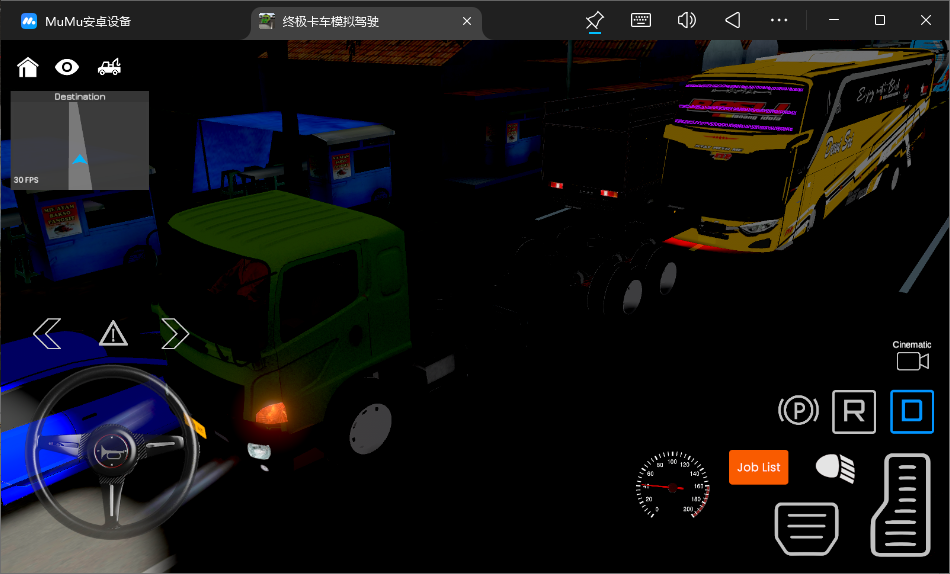Engage the parking brake button
Image resolution: width=950 pixels, height=574 pixels.
(x=798, y=410)
